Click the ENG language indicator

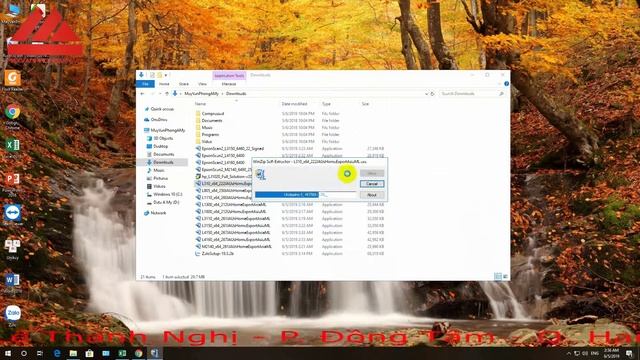595,353
